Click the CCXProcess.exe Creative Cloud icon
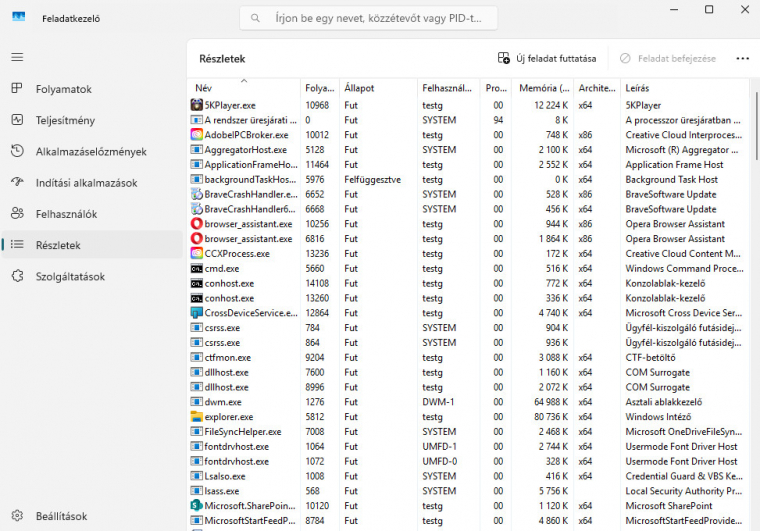The width and height of the screenshot is (760, 531). [x=196, y=253]
